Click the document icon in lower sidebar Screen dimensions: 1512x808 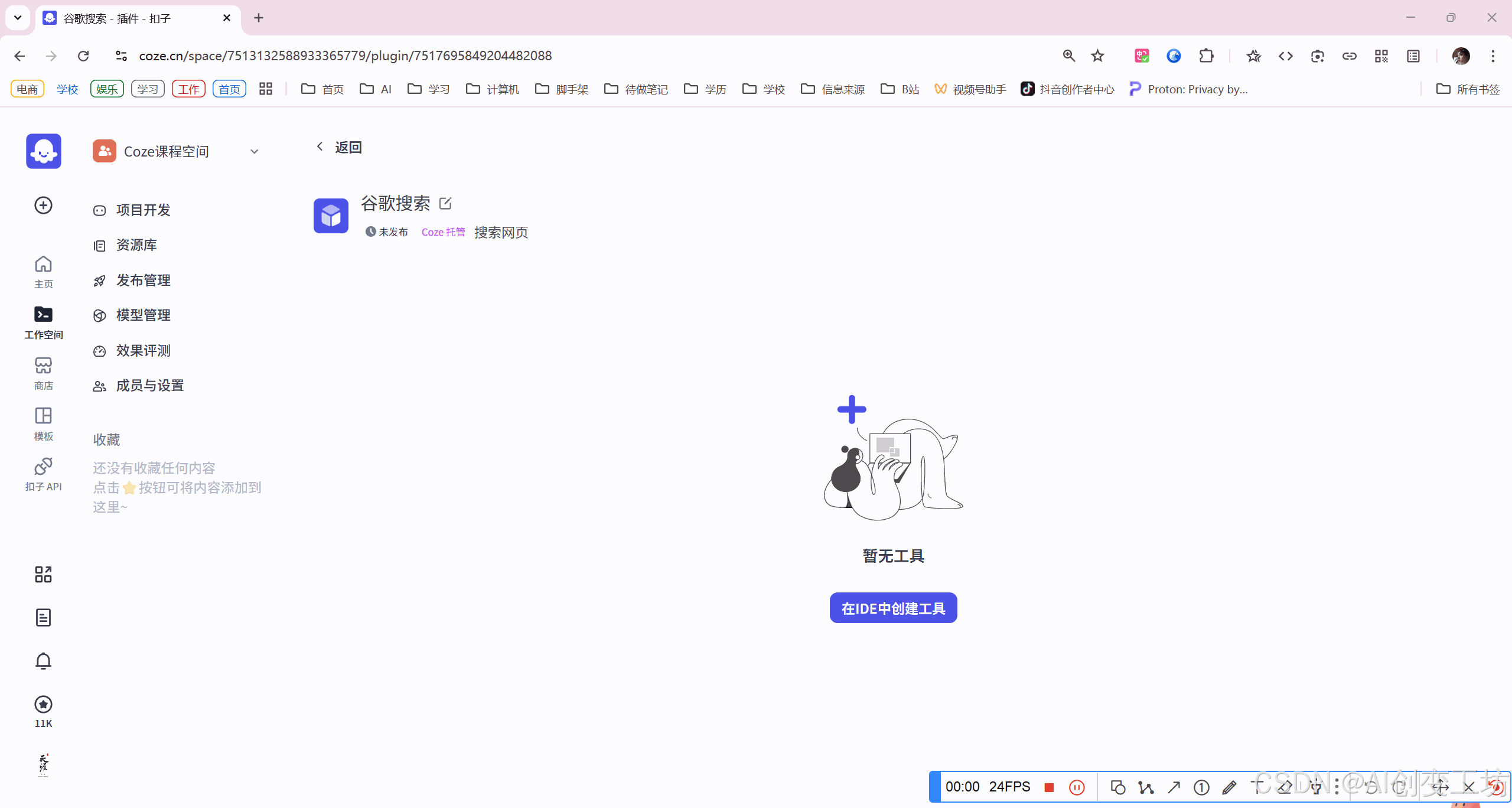tap(43, 617)
